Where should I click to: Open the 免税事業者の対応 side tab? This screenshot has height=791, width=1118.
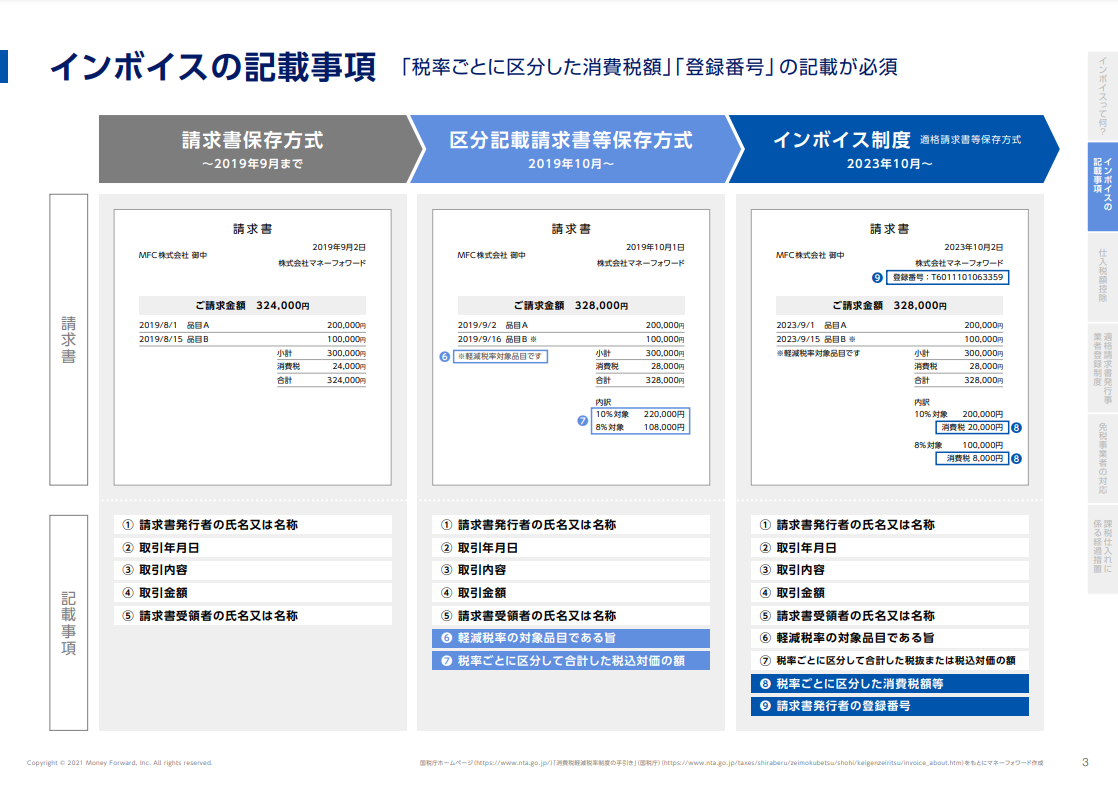point(1102,458)
